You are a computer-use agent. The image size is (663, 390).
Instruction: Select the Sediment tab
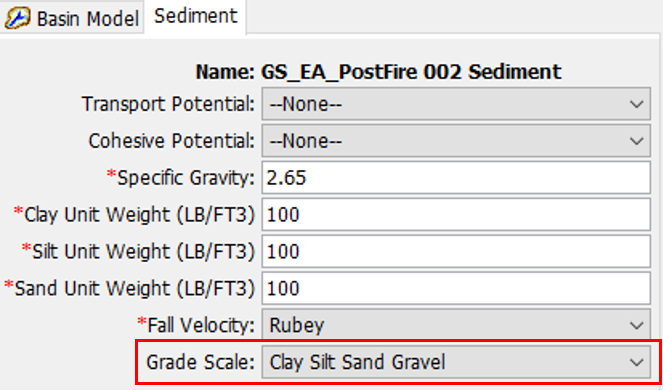195,16
